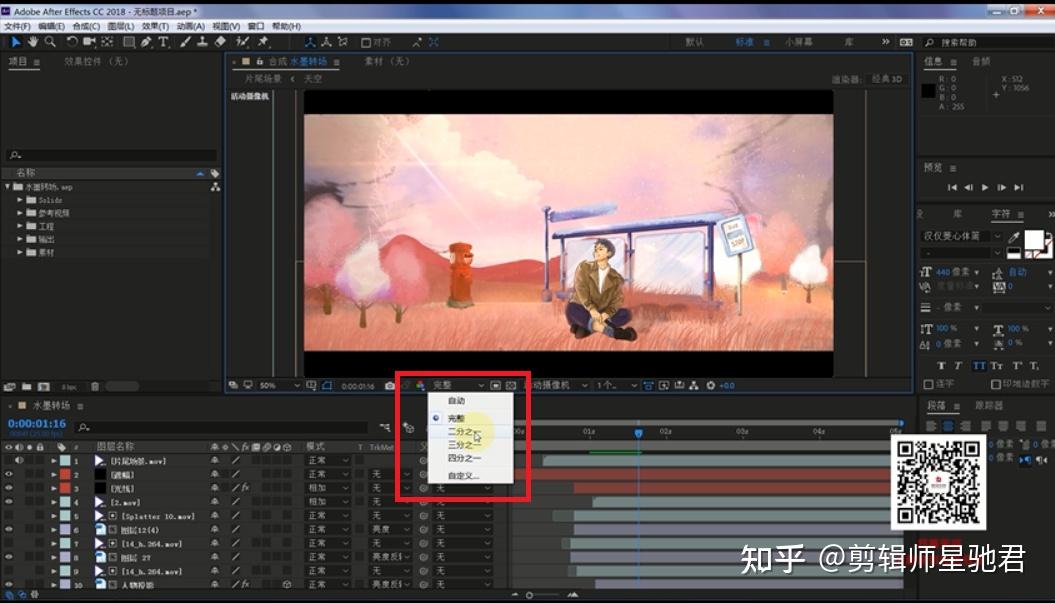This screenshot has width=1055, height=603.
Task: Toggle the transparency grid icon
Action: [x=511, y=386]
